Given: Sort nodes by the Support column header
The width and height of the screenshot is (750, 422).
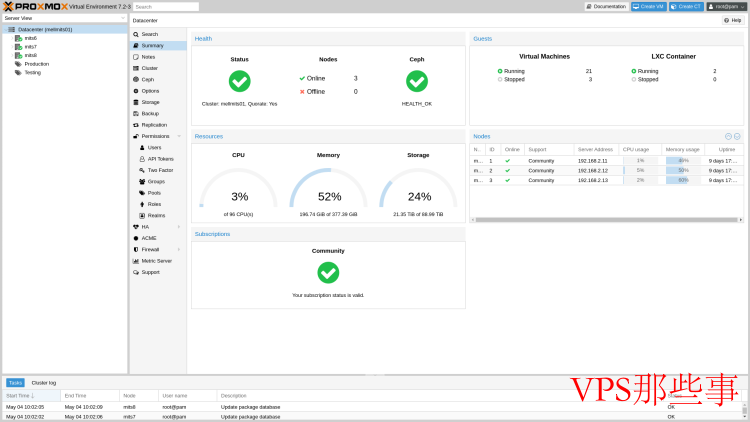Looking at the screenshot, I should [x=548, y=150].
